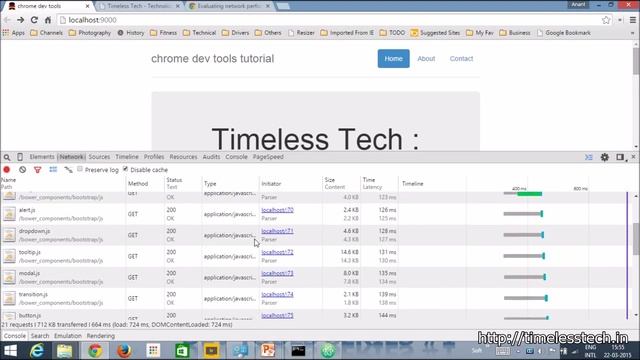This screenshot has height=360, width=640.
Task: Switch to the Sources panel tab
Action: (99, 157)
